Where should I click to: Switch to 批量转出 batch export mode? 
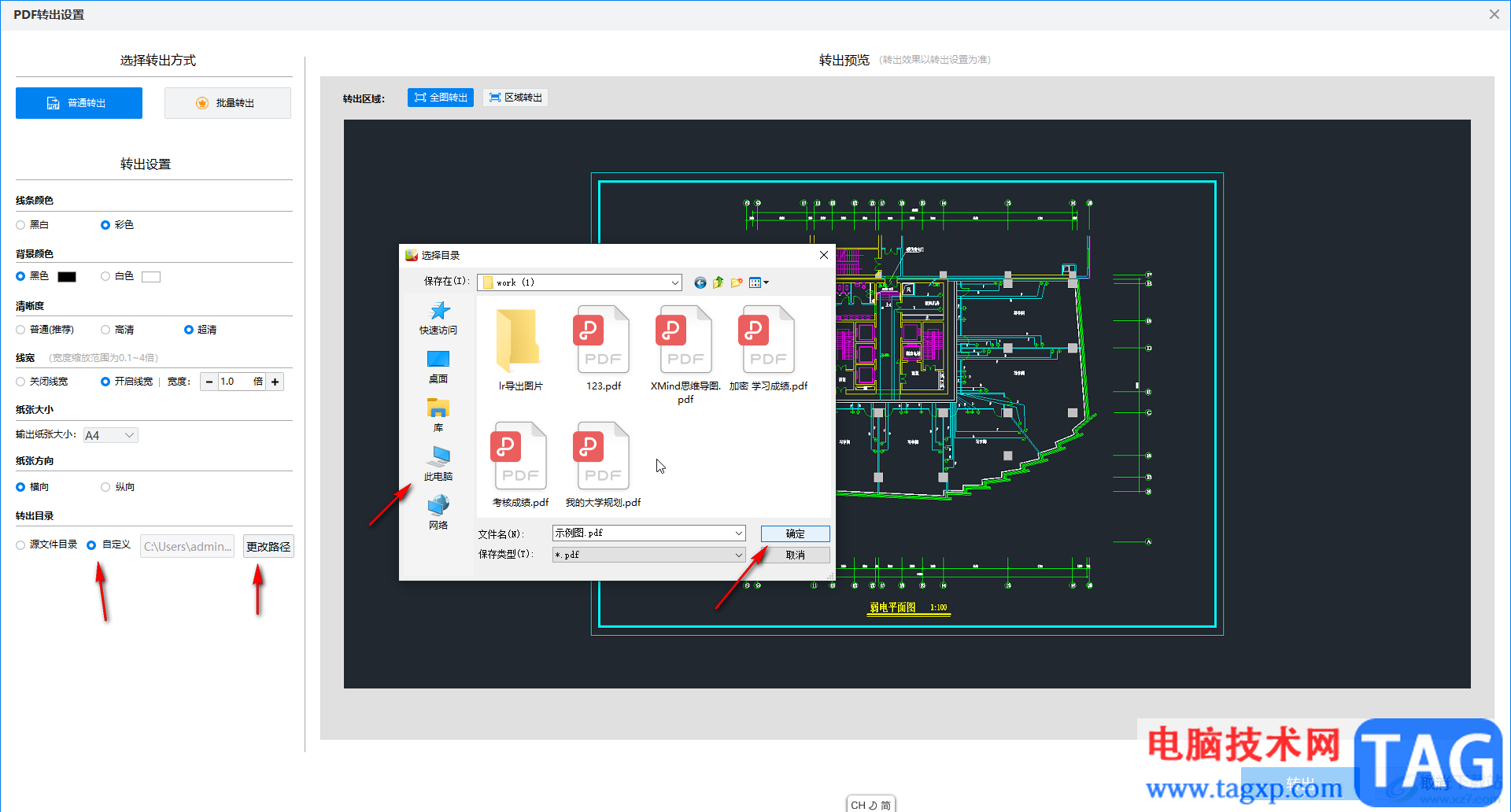pyautogui.click(x=227, y=103)
